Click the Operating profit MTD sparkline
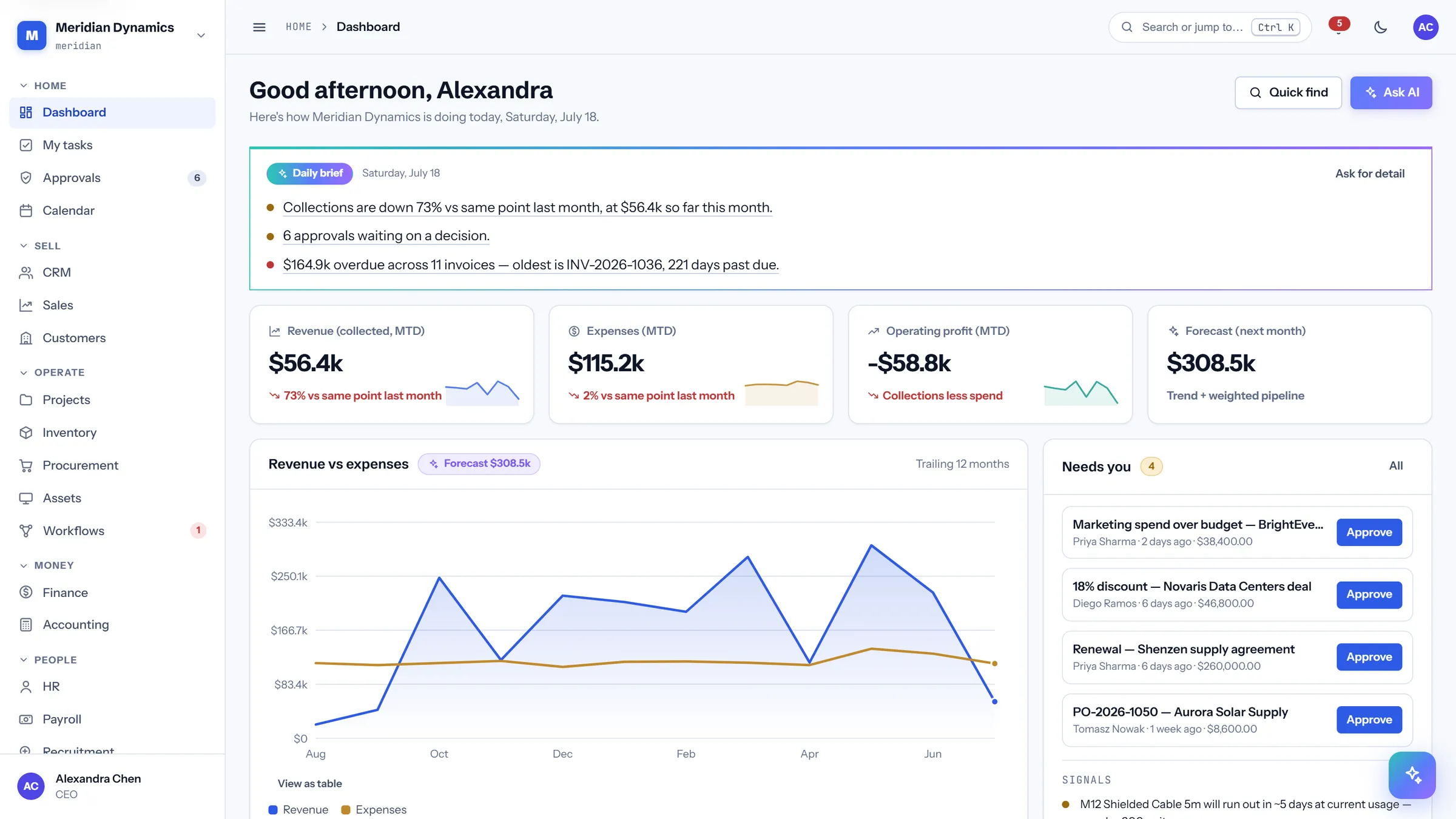 pos(1081,393)
